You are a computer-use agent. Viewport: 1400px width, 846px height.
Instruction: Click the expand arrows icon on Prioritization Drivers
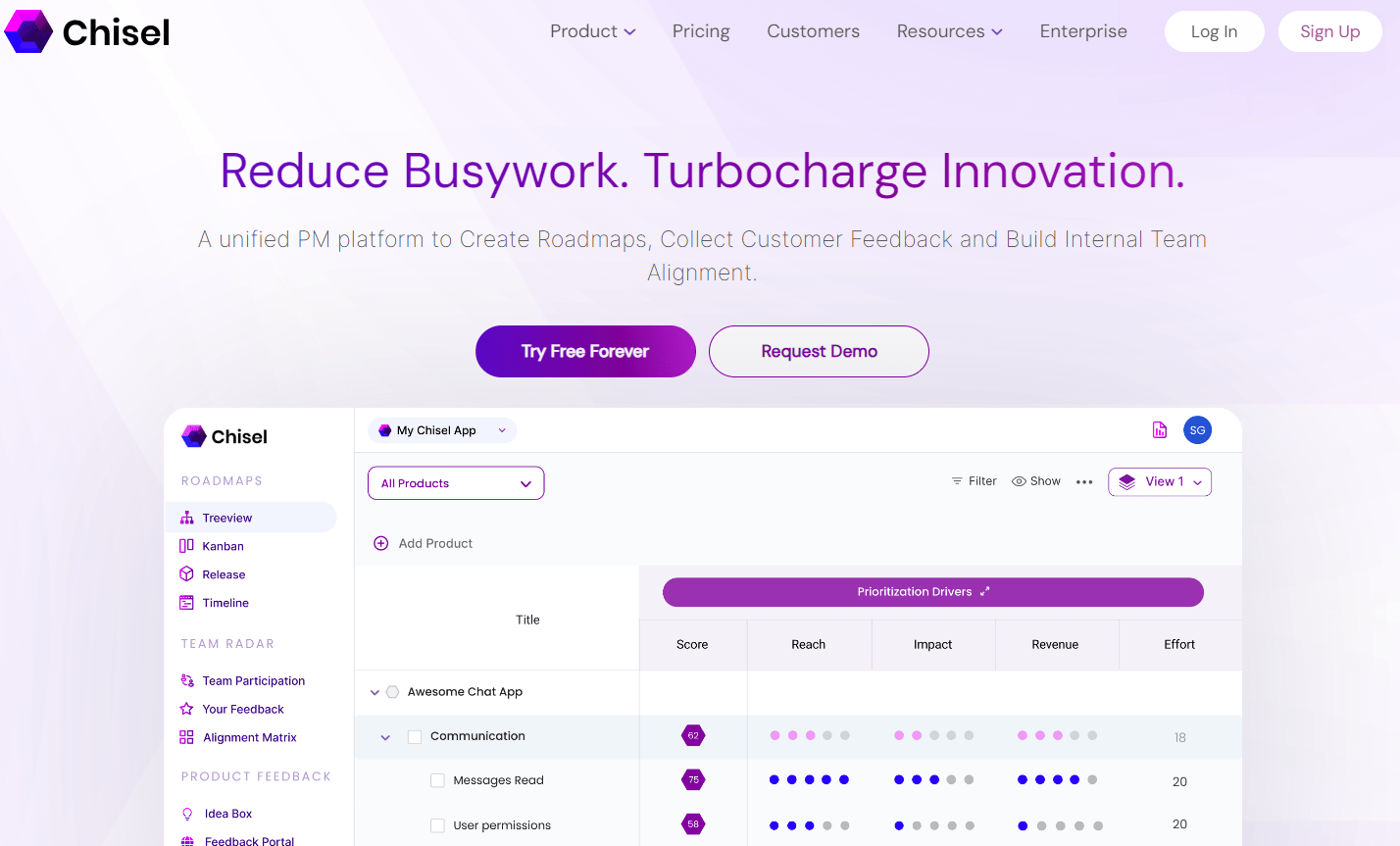(985, 591)
